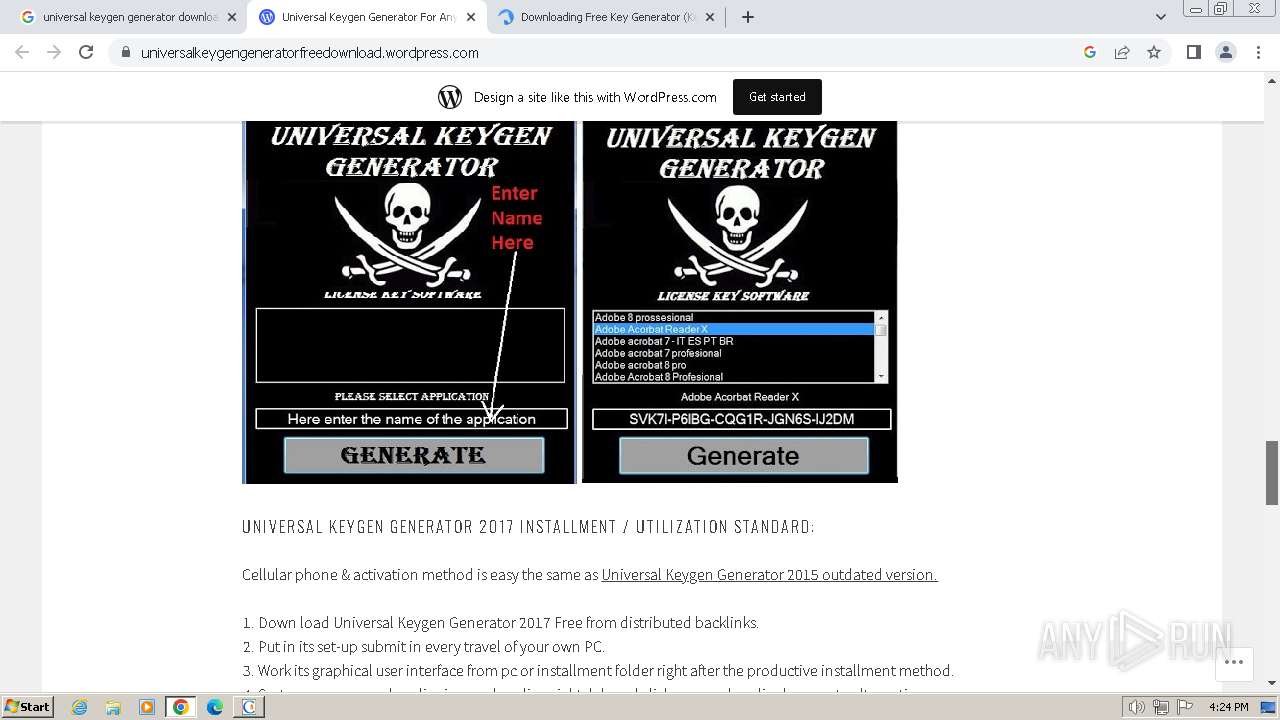The image size is (1280, 720).
Task: Close the universal keygen generator download tab
Action: [232, 17]
